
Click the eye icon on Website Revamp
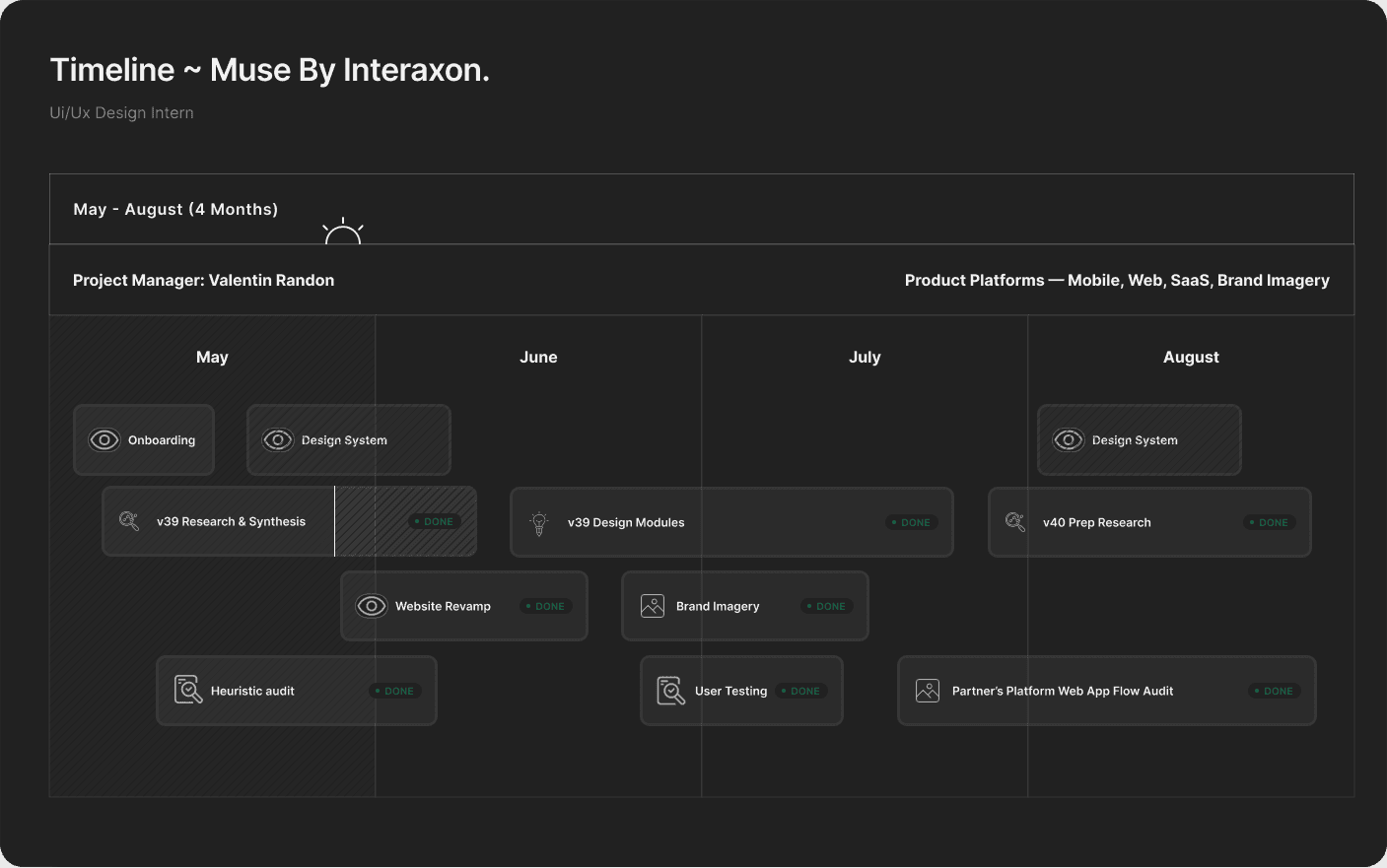coord(372,606)
